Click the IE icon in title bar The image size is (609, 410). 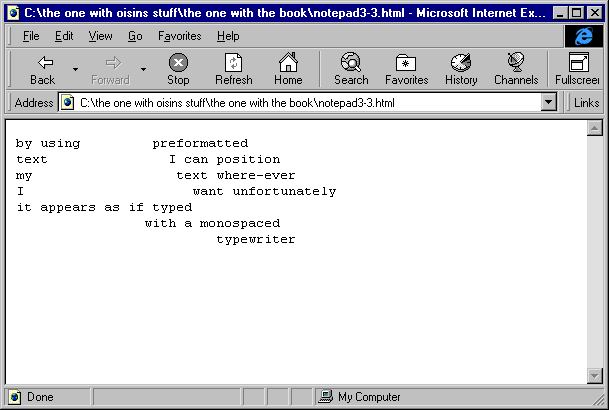[13, 13]
